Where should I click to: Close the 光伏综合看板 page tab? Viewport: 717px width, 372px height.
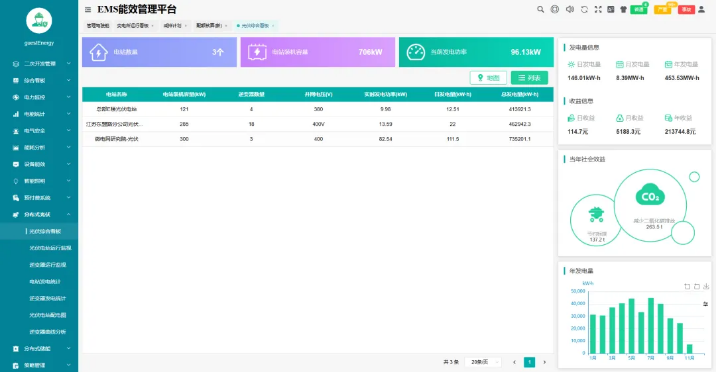click(273, 26)
